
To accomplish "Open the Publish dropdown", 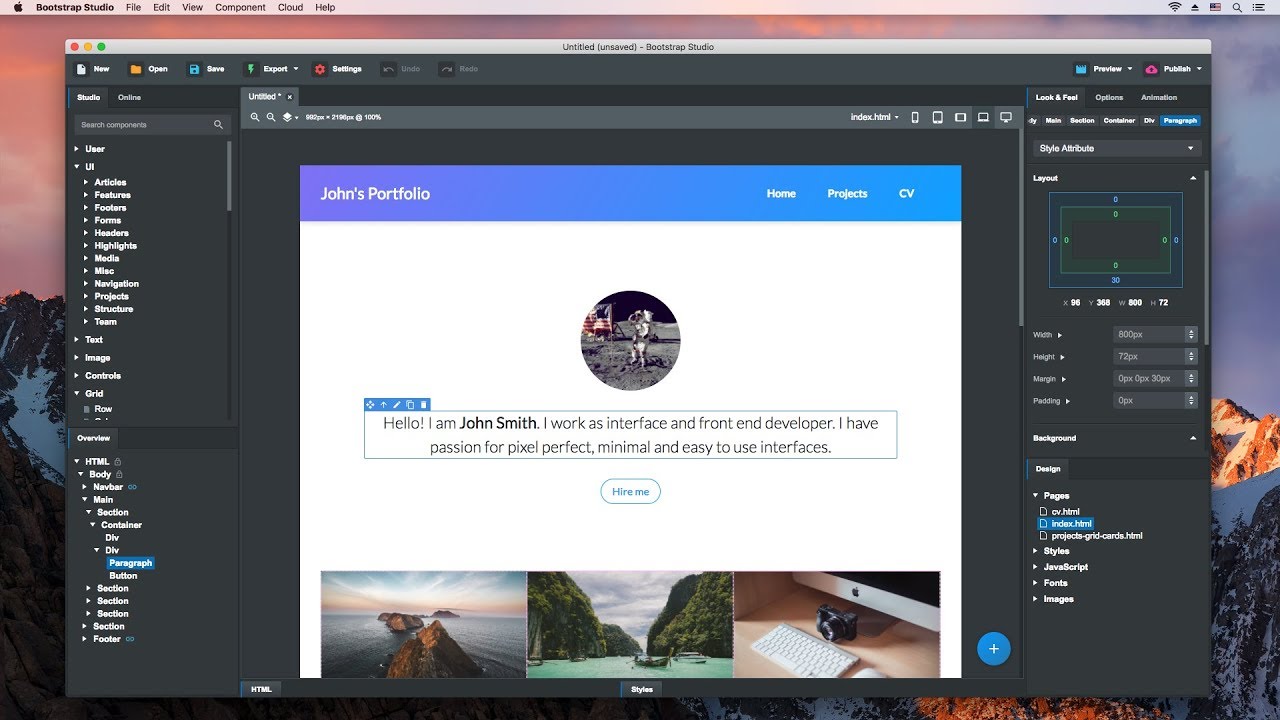I will (1173, 69).
